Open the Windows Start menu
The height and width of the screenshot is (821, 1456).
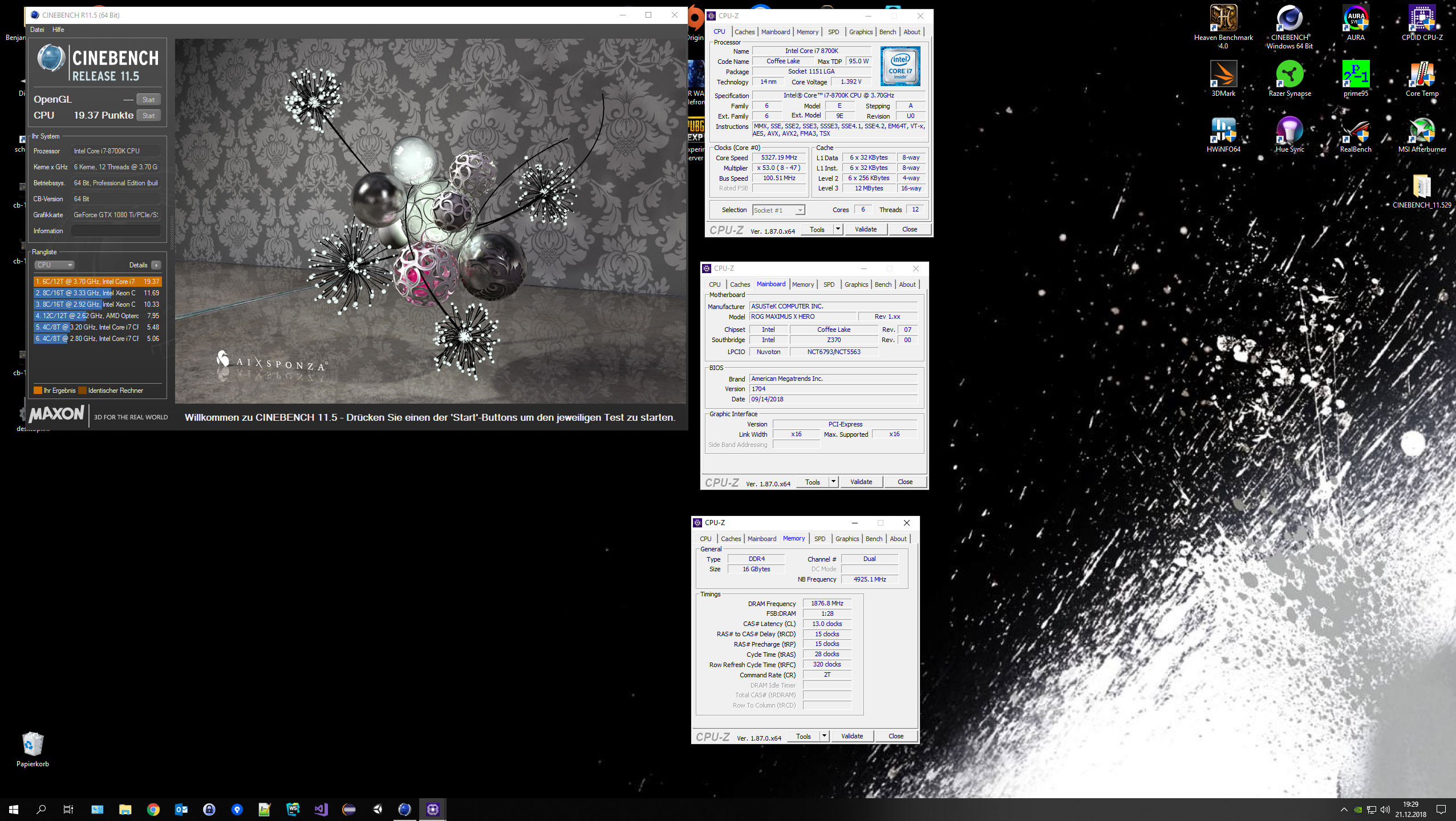(x=14, y=809)
